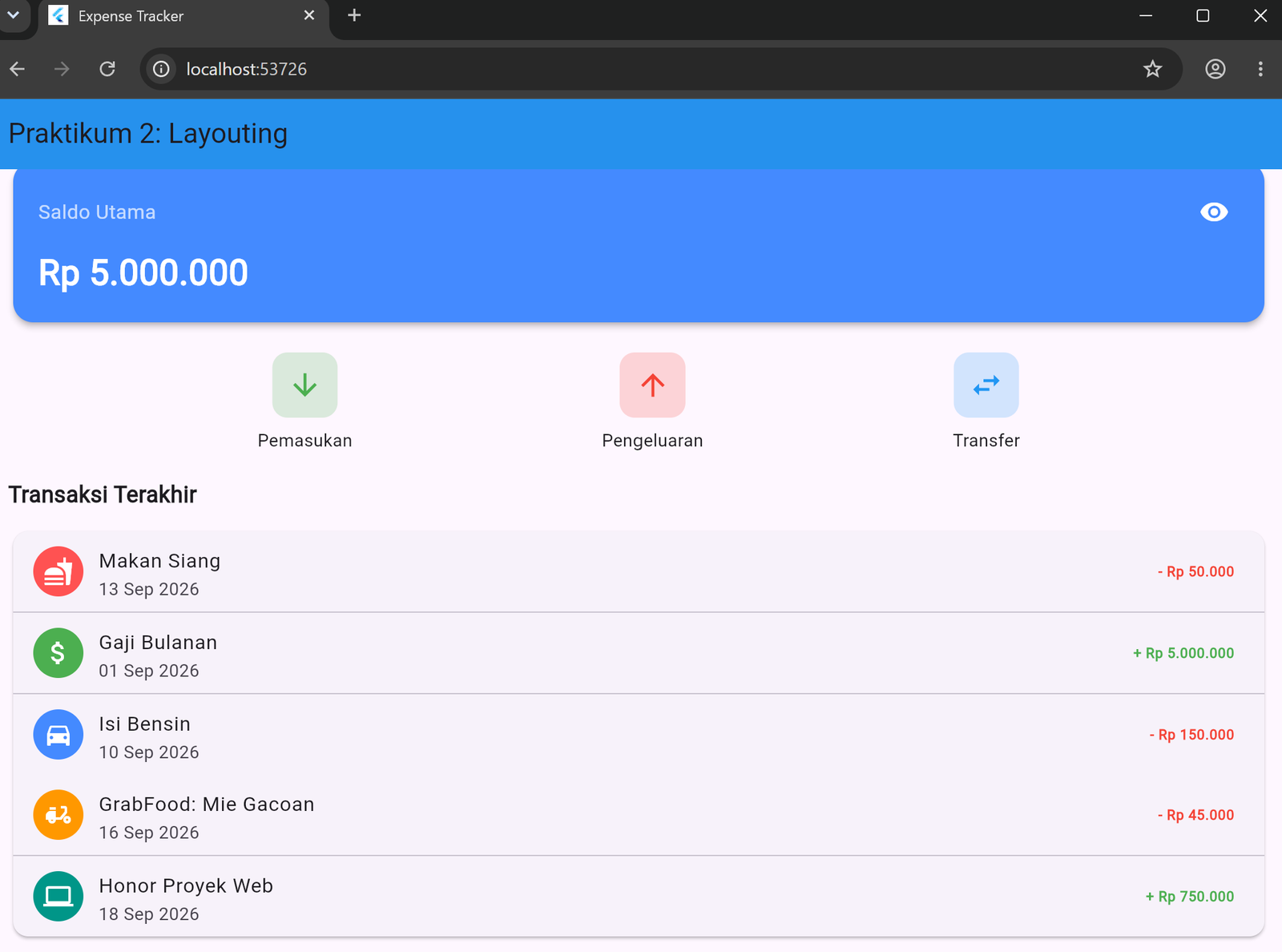1282x952 pixels.
Task: Click the Praktikum 2: Layouting title
Action: click(148, 134)
